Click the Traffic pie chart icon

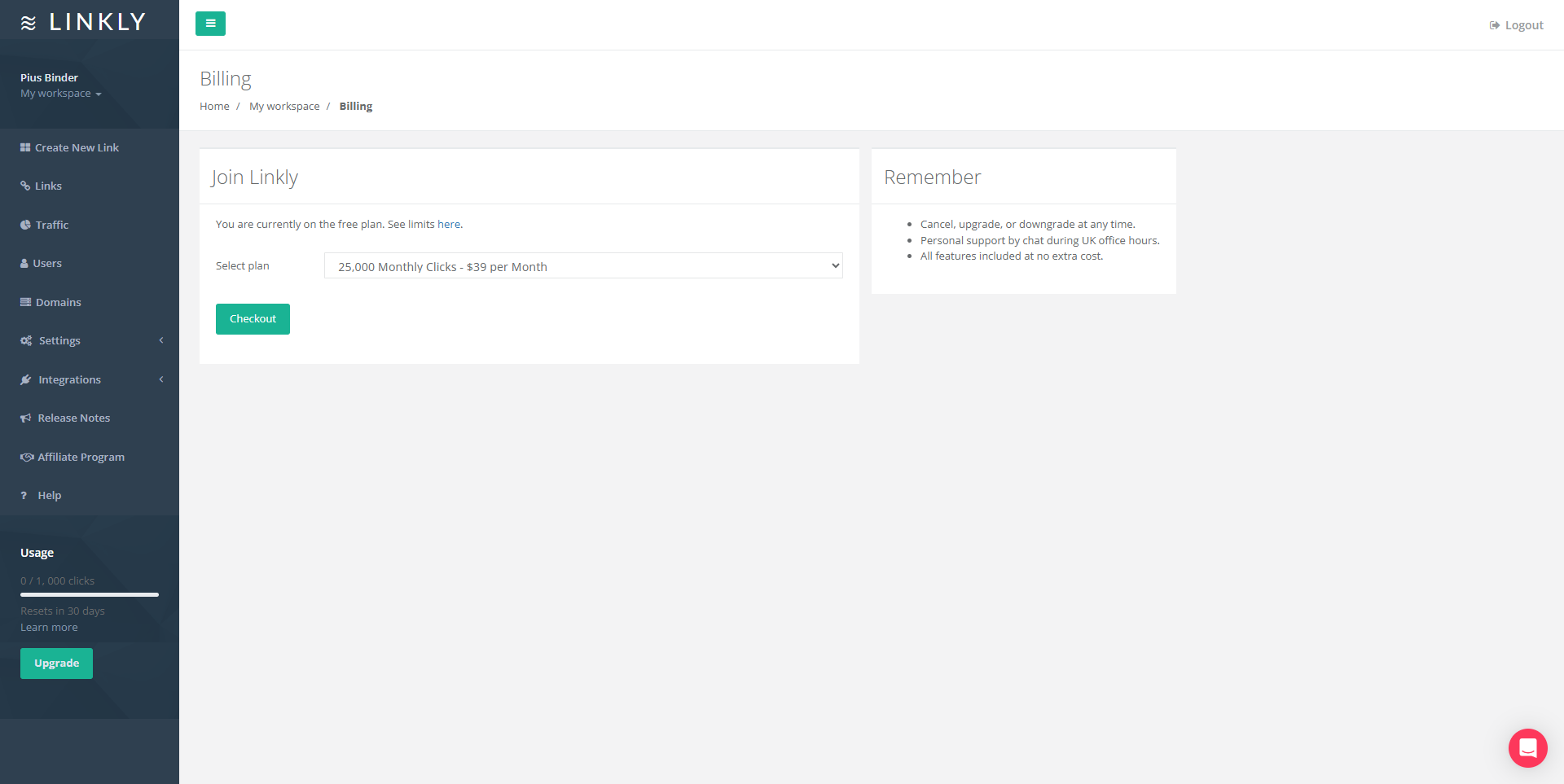25,225
